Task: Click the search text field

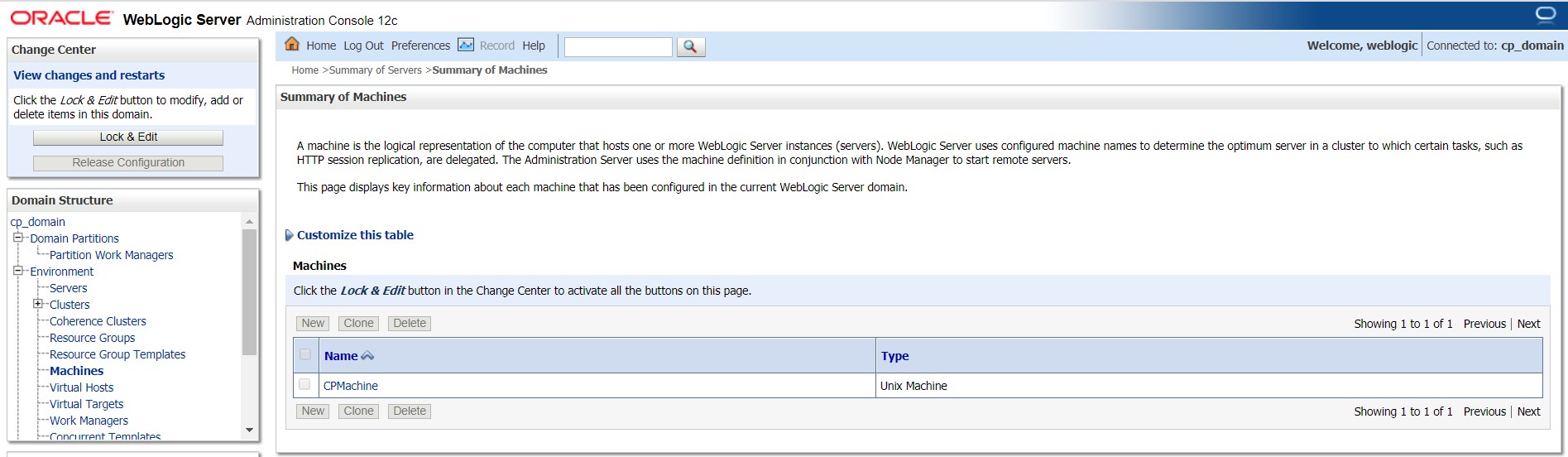Action: (x=618, y=47)
